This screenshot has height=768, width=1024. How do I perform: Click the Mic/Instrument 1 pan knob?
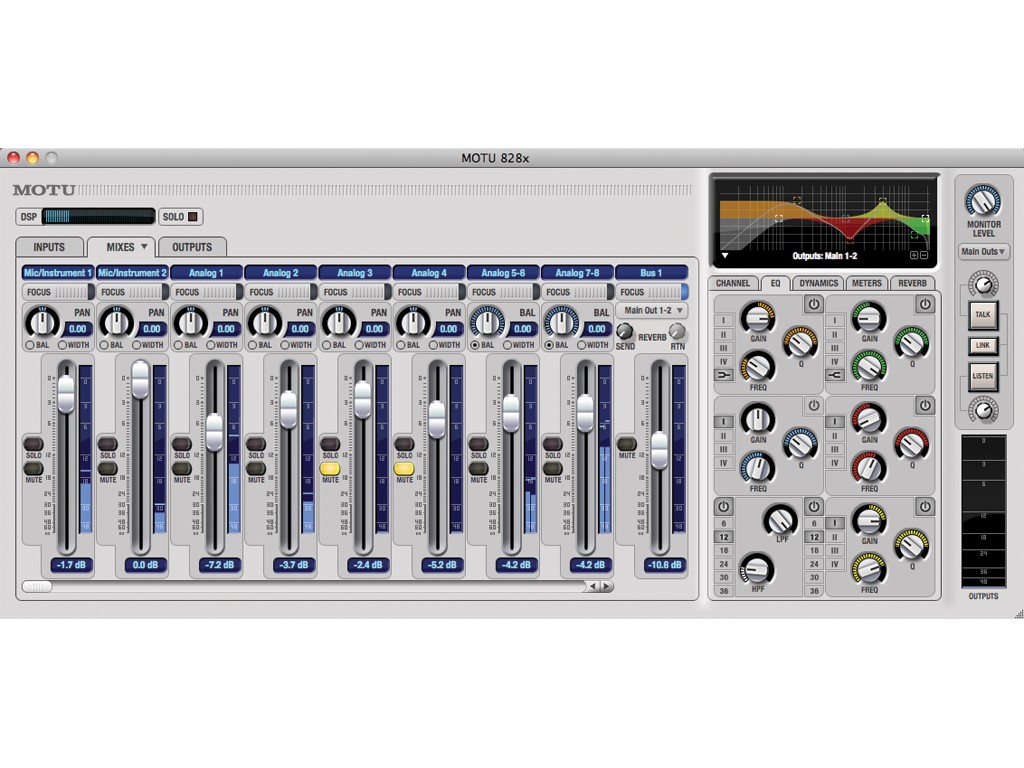coord(42,323)
